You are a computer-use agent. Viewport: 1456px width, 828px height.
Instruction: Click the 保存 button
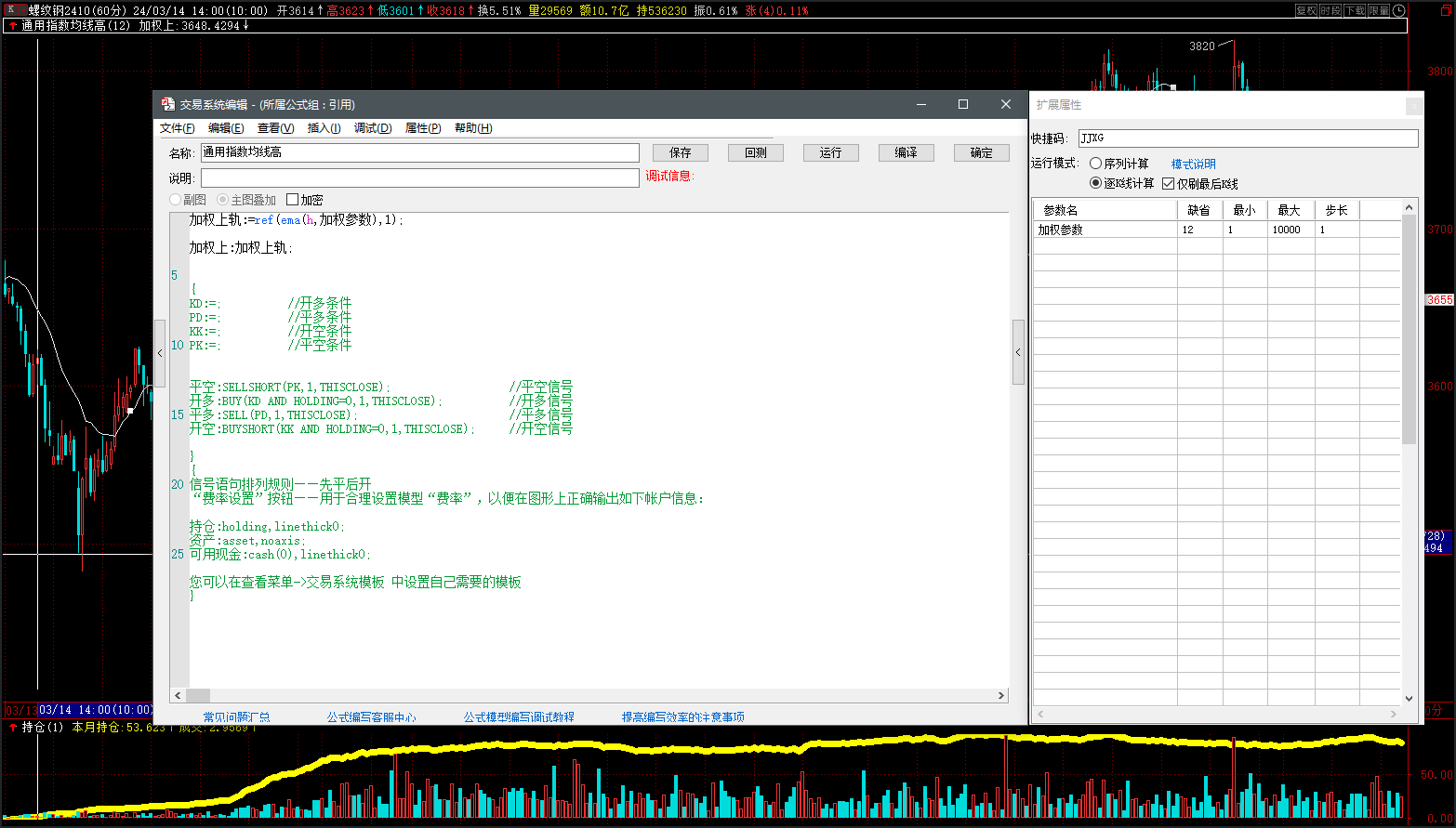click(681, 152)
